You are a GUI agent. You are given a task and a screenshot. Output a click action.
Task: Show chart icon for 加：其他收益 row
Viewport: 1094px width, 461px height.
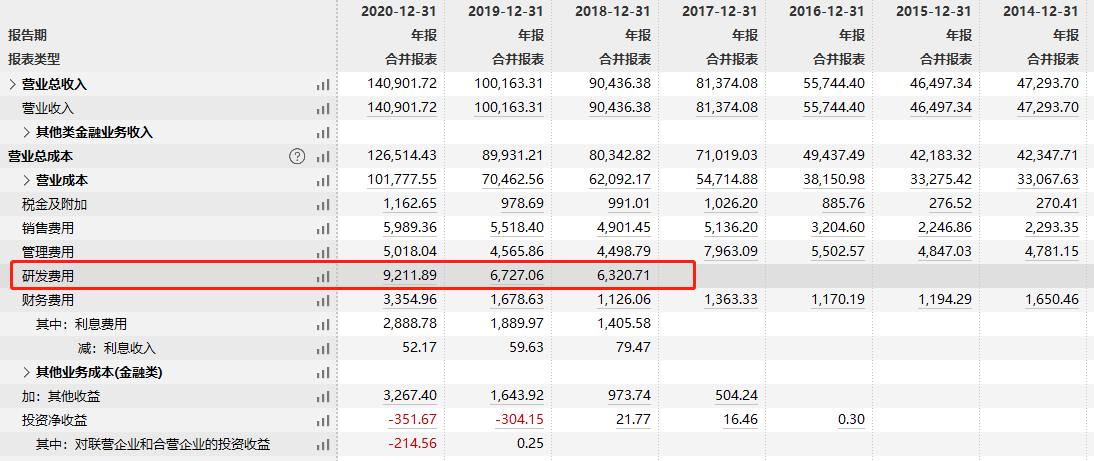pos(322,397)
